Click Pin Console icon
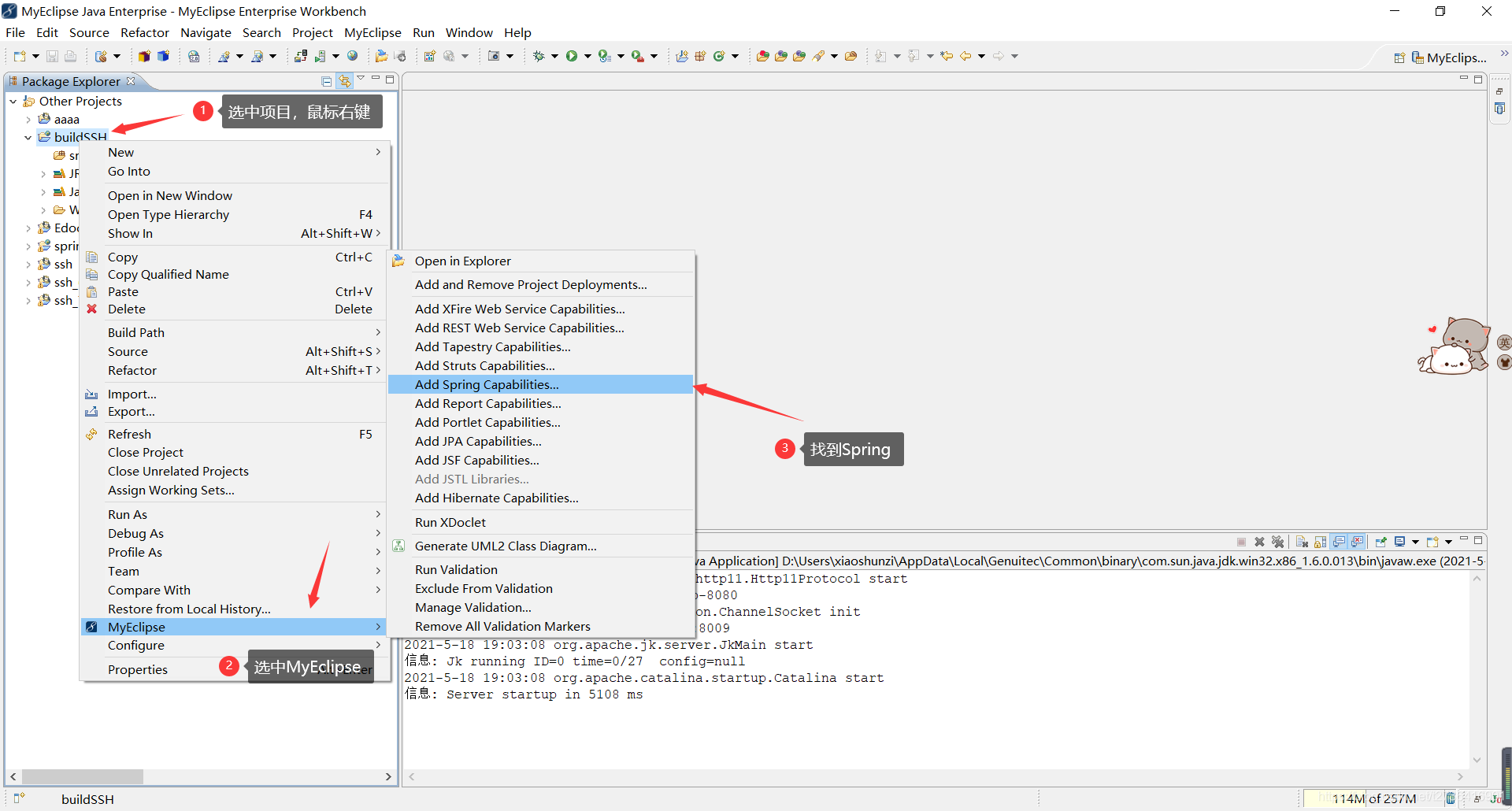This screenshot has width=1512, height=811. (x=1380, y=542)
